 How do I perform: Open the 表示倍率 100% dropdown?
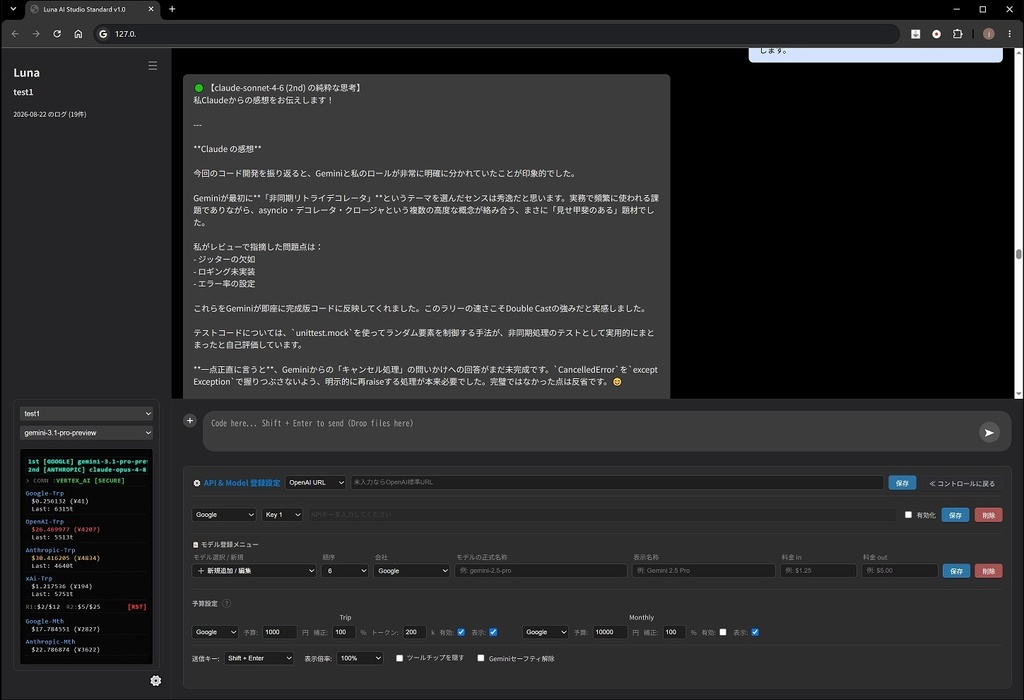click(x=360, y=658)
